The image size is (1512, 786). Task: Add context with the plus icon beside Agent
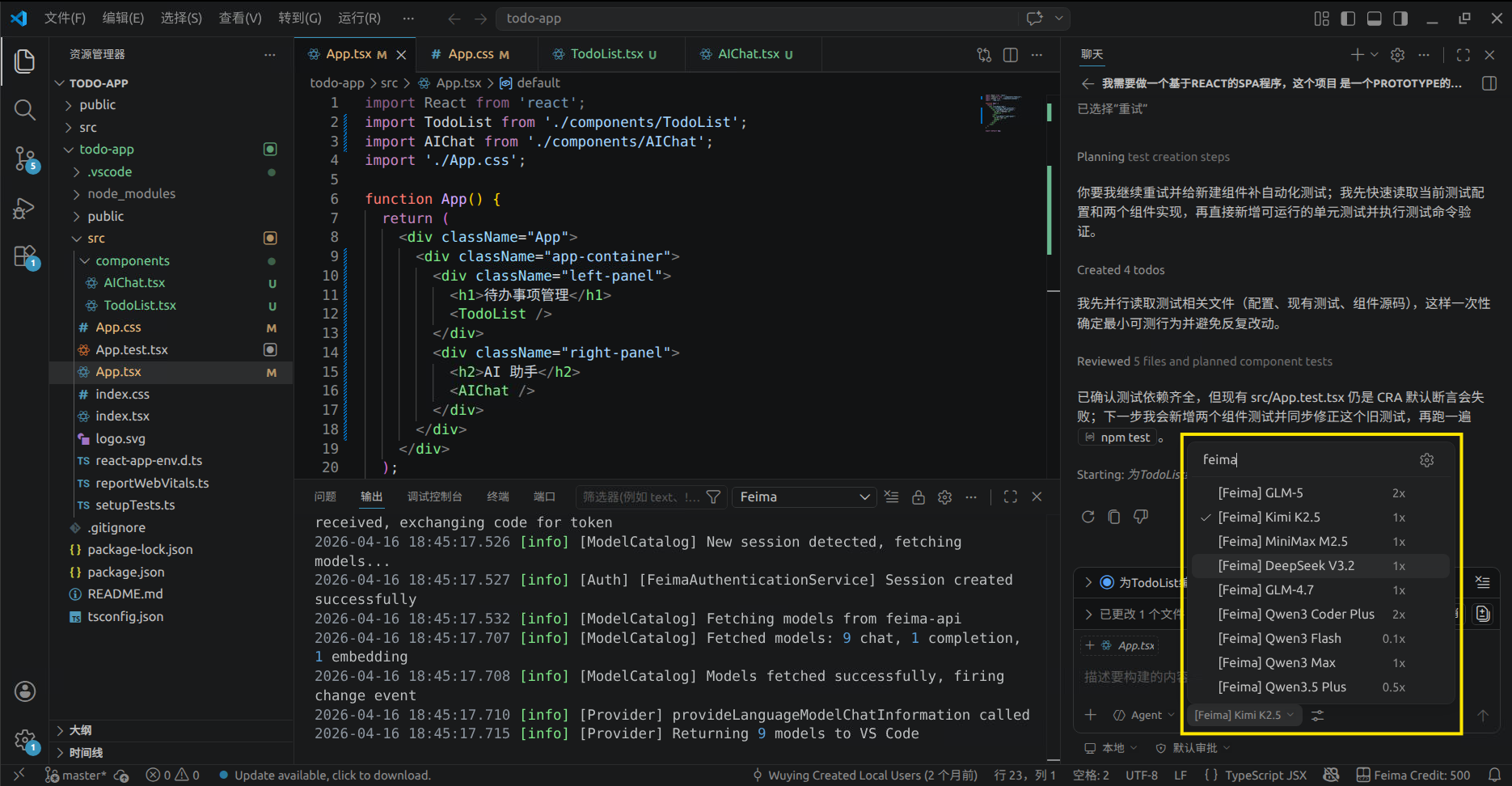tap(1091, 715)
